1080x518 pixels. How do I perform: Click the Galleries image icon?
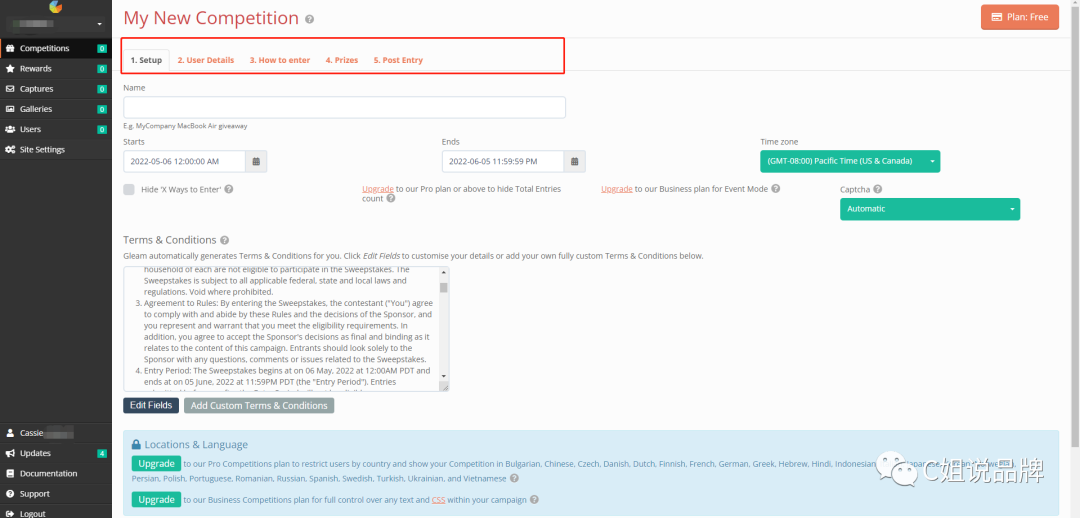(10, 109)
